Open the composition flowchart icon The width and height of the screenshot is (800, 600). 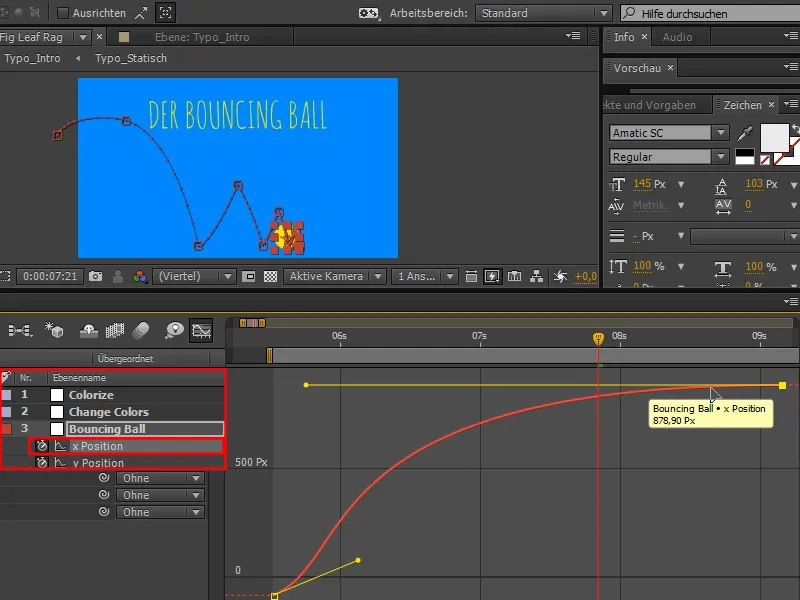click(536, 277)
